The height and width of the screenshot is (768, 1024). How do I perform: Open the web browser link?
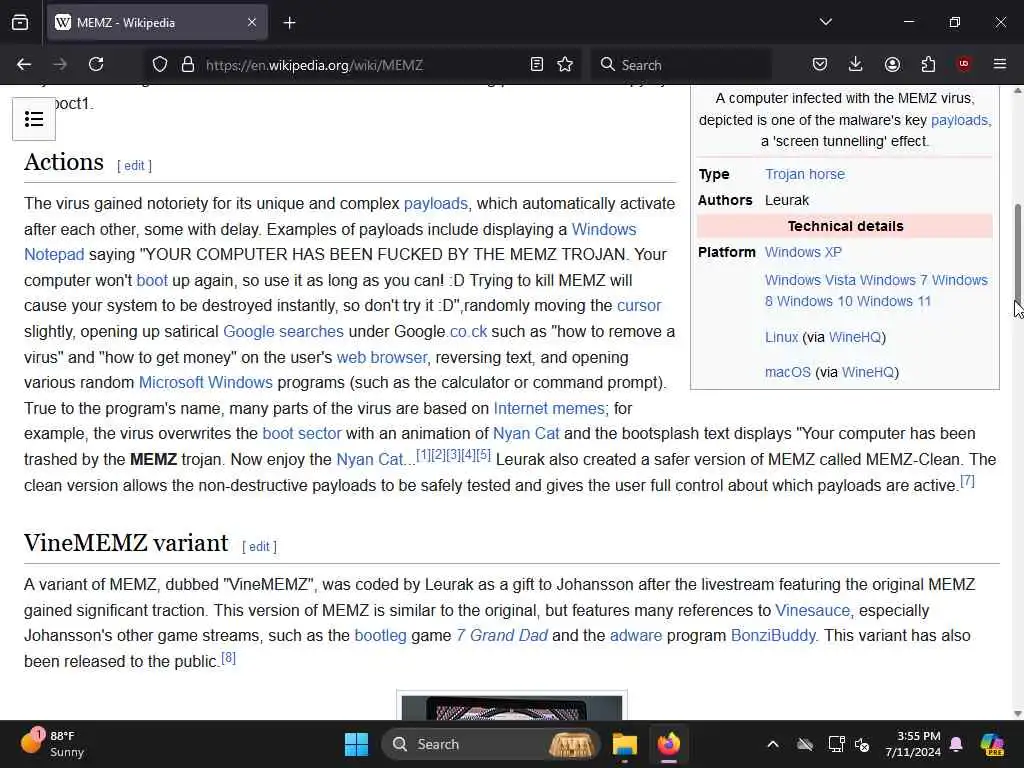point(381,357)
